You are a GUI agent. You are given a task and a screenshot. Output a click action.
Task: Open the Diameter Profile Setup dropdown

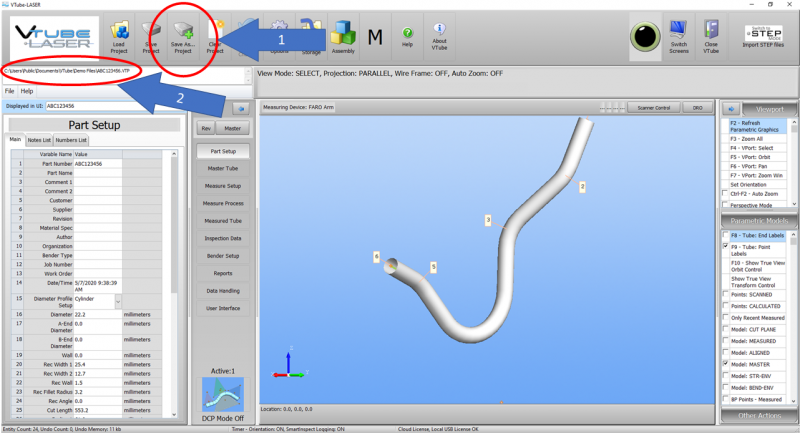click(x=118, y=301)
